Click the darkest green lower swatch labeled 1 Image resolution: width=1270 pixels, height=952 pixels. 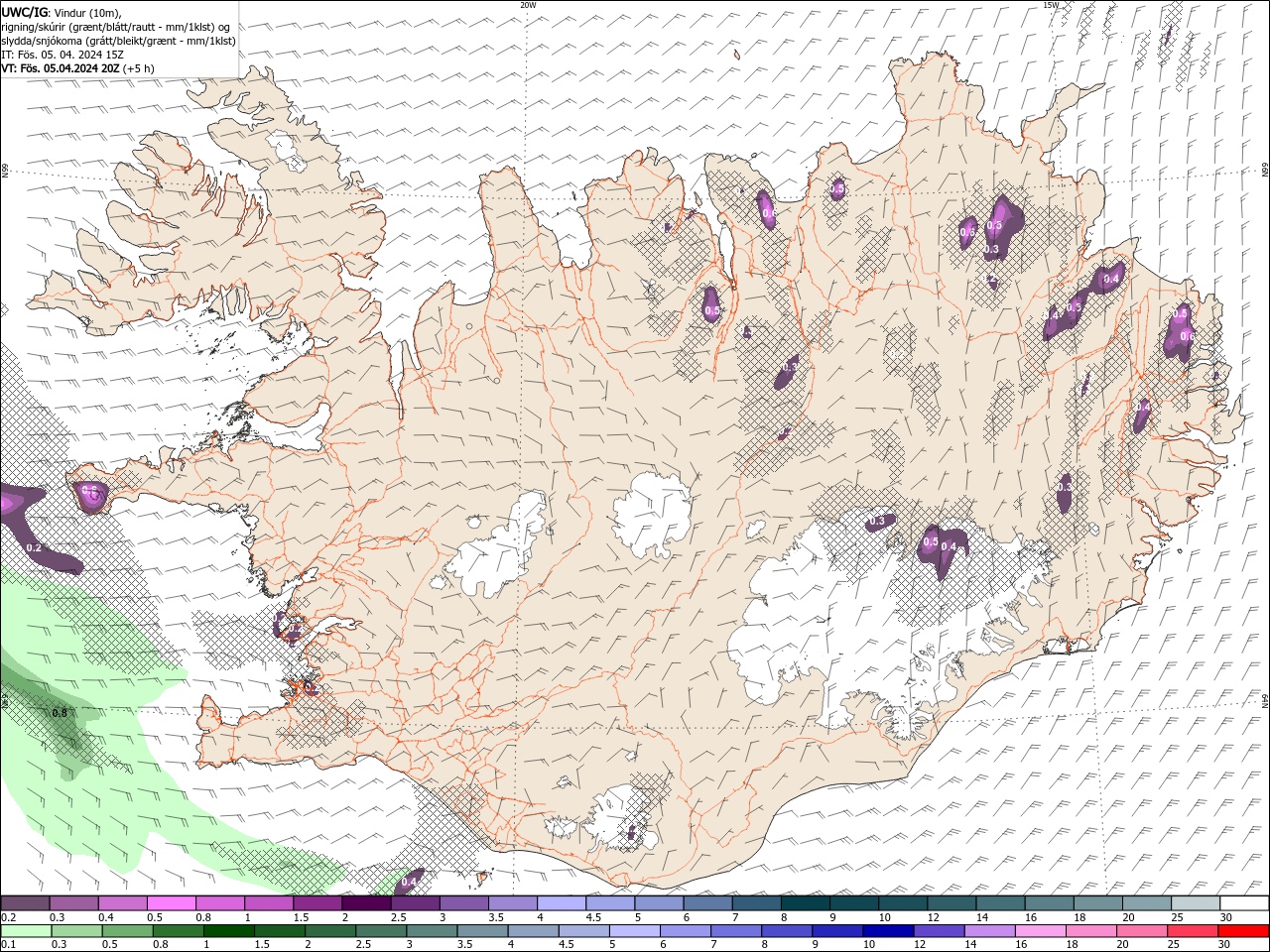[x=228, y=931]
